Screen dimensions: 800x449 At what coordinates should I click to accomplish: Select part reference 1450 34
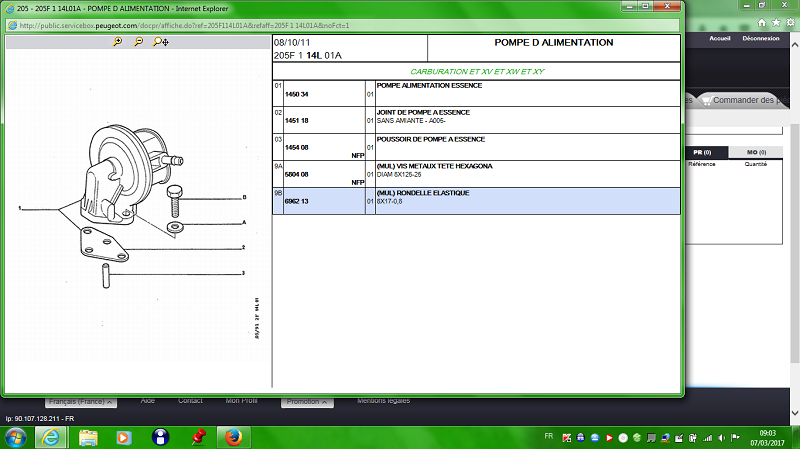[296, 94]
